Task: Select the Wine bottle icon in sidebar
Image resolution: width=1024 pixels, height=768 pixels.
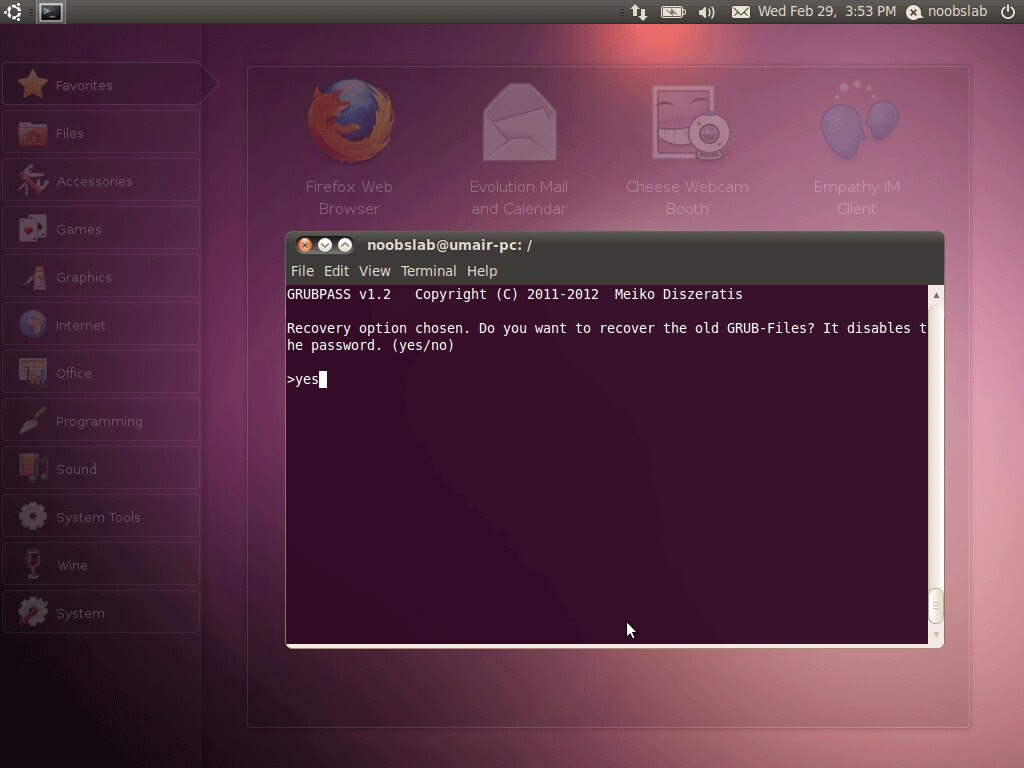Action: tap(33, 565)
